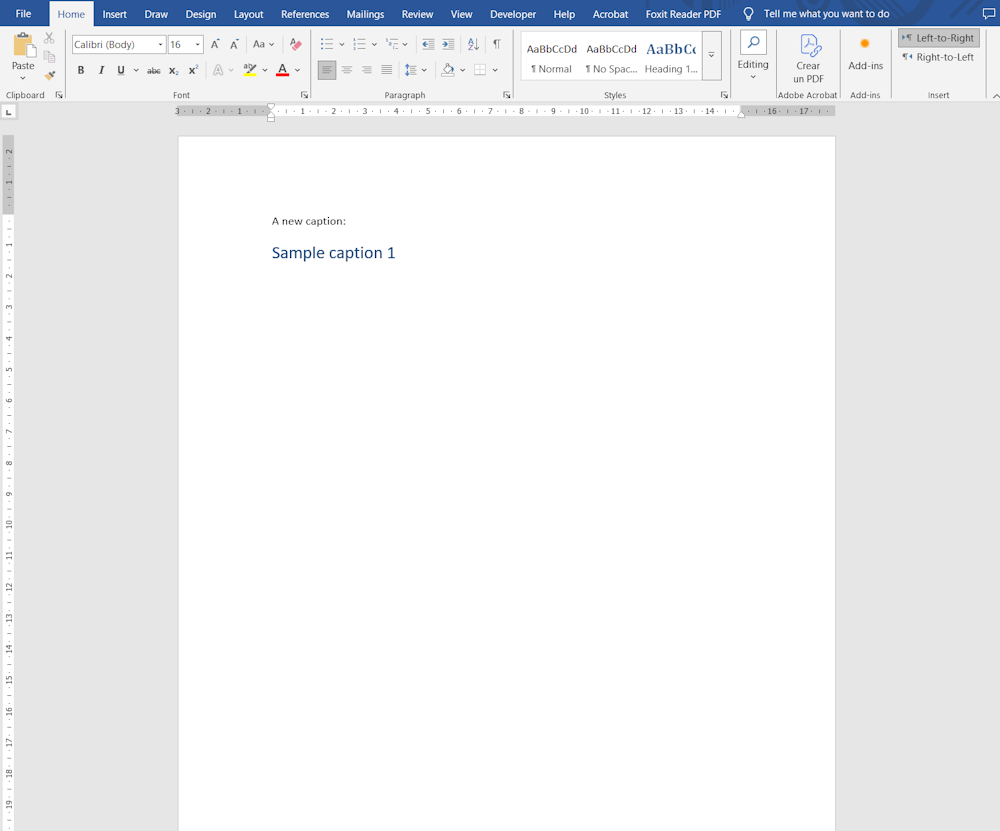Switch to the Review tab

417,14
